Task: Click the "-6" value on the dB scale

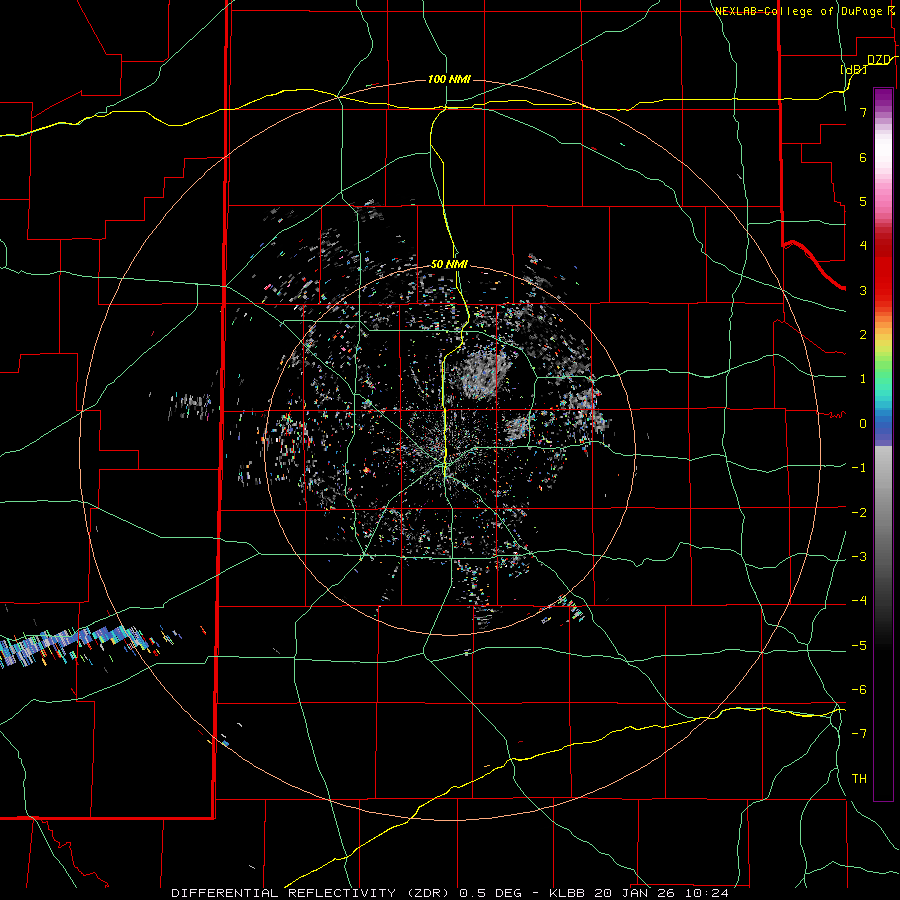Action: [x=859, y=690]
